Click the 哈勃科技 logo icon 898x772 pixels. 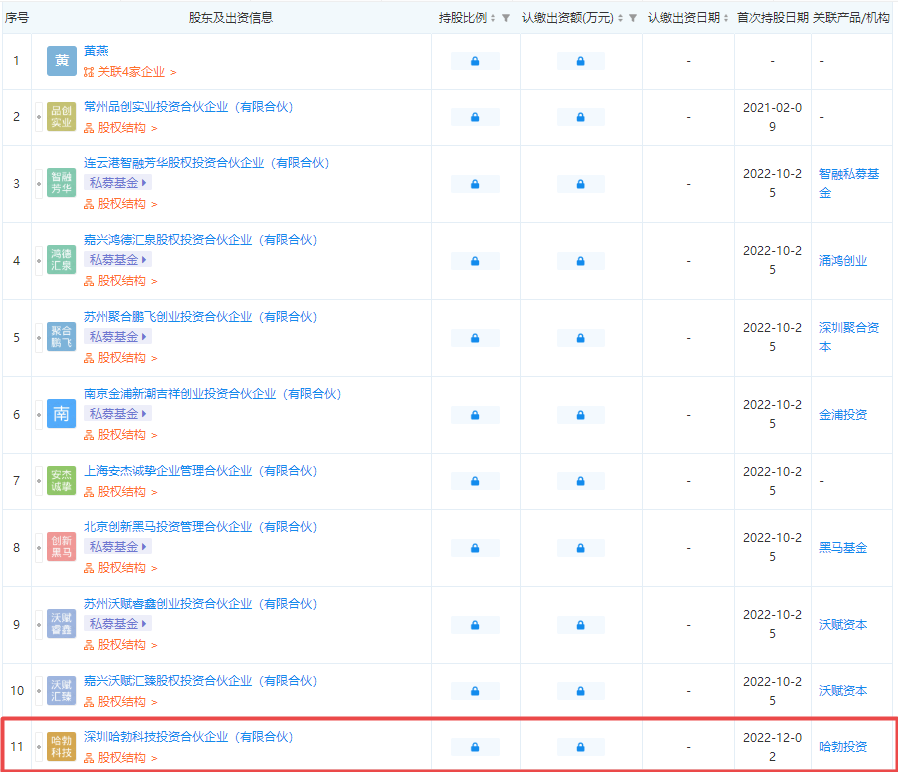[61, 747]
